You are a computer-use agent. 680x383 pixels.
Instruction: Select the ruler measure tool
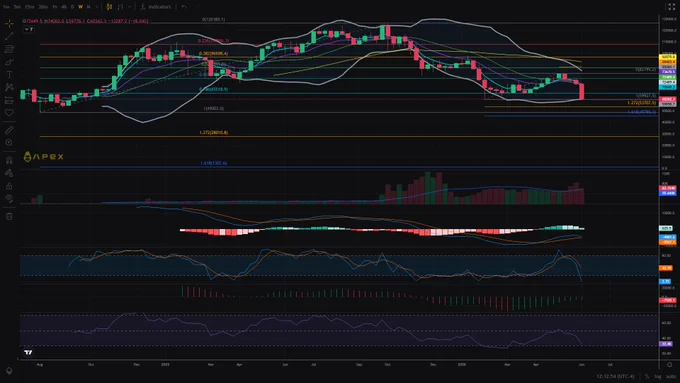9,130
